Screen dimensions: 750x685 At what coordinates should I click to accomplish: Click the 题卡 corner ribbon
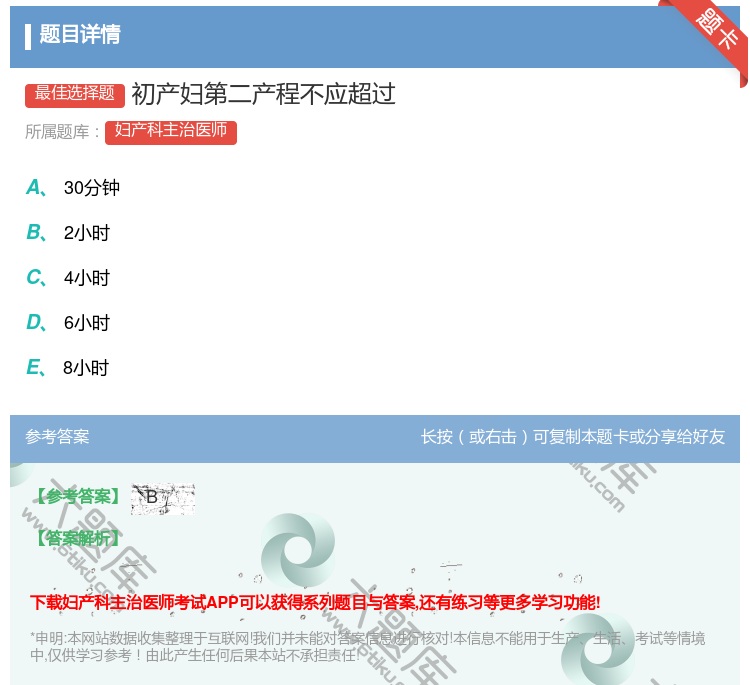point(714,33)
